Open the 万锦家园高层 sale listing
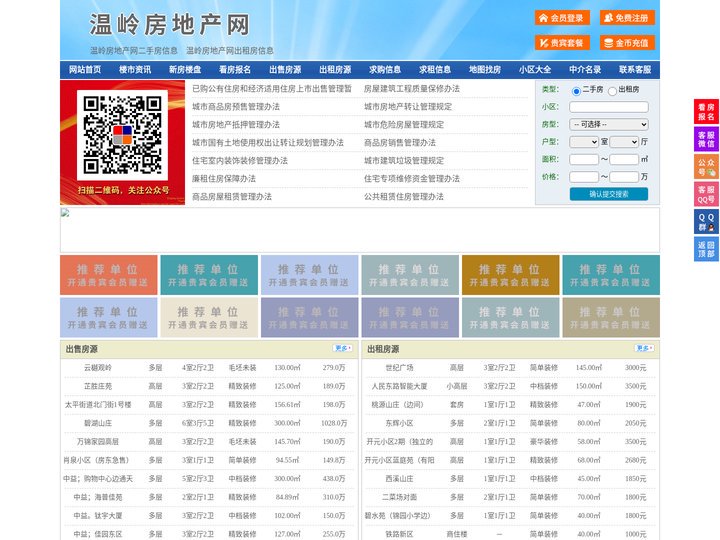The height and width of the screenshot is (540, 720). (98, 442)
